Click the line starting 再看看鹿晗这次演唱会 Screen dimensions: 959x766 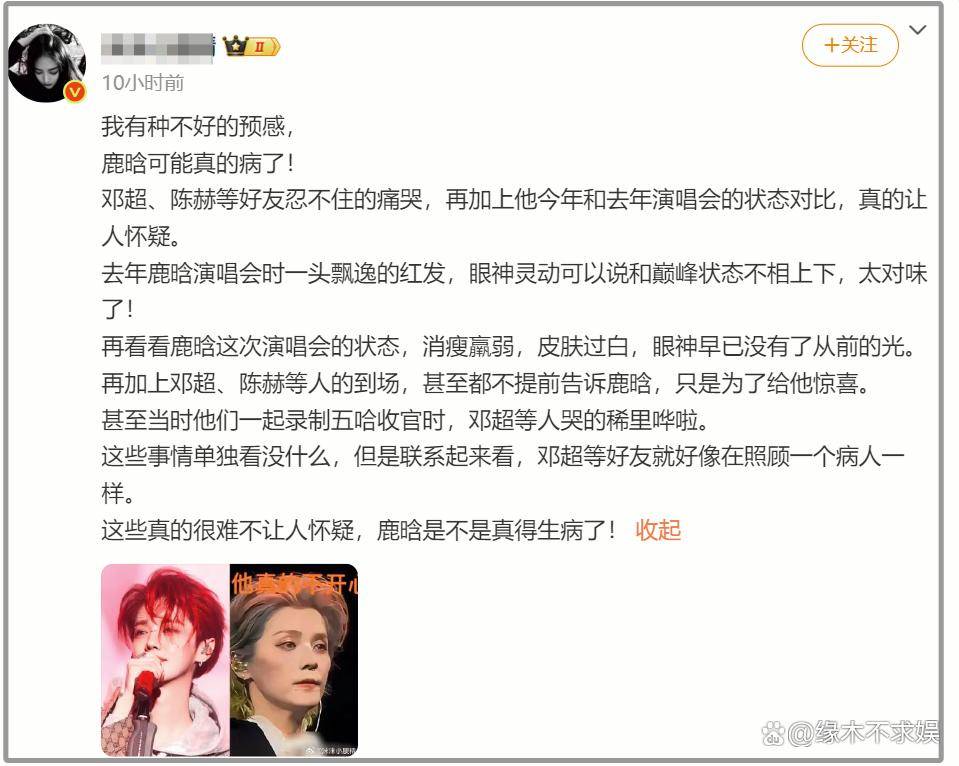click(509, 346)
